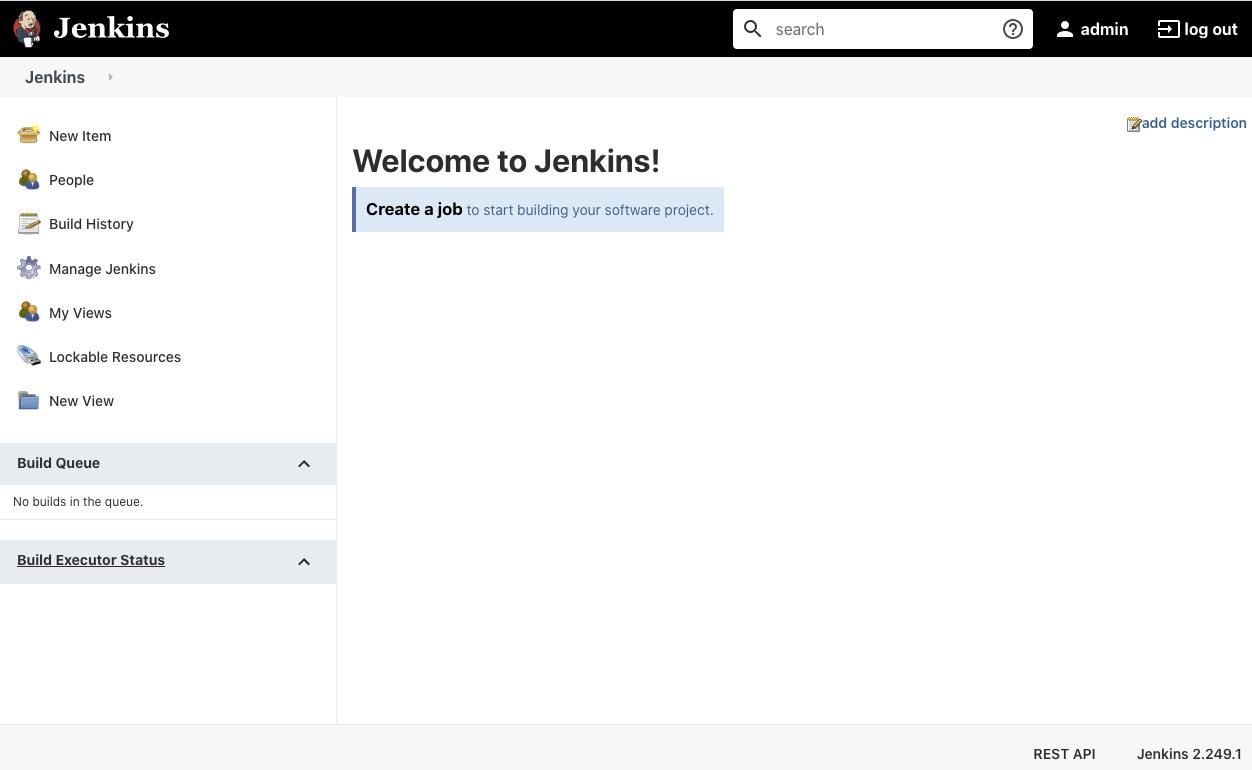This screenshot has height=770, width=1252.
Task: Open the REST API footer link
Action: (x=1064, y=754)
